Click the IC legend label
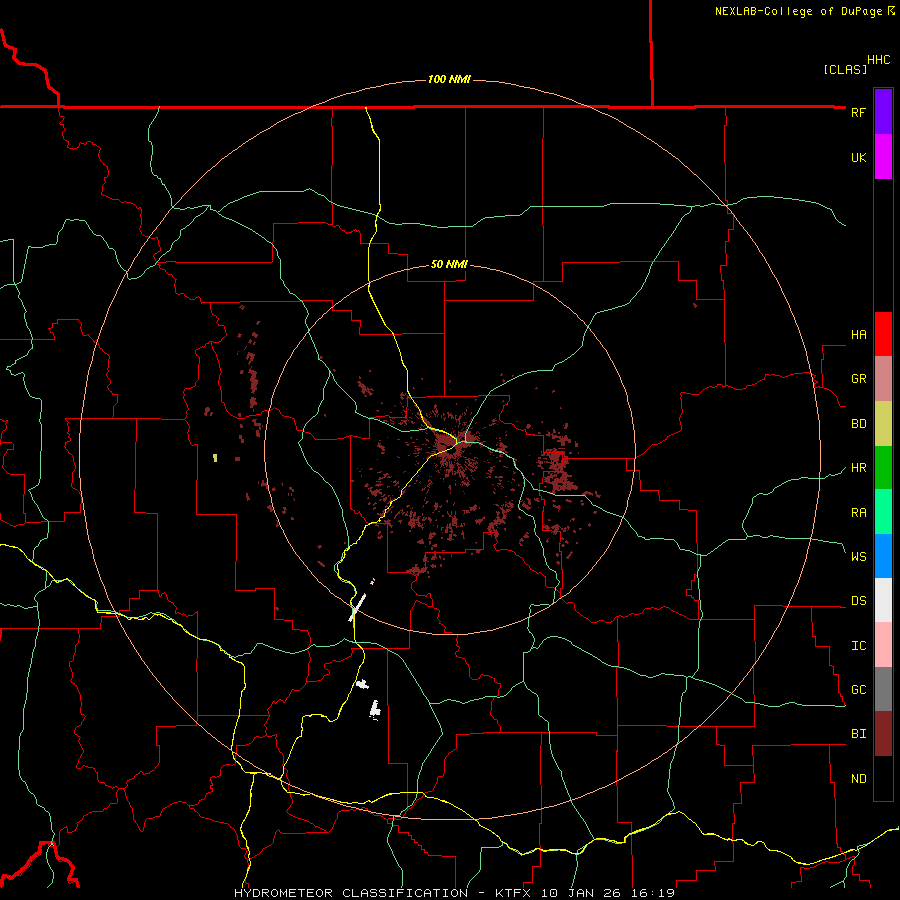Viewport: 900px width, 900px height. [858, 646]
